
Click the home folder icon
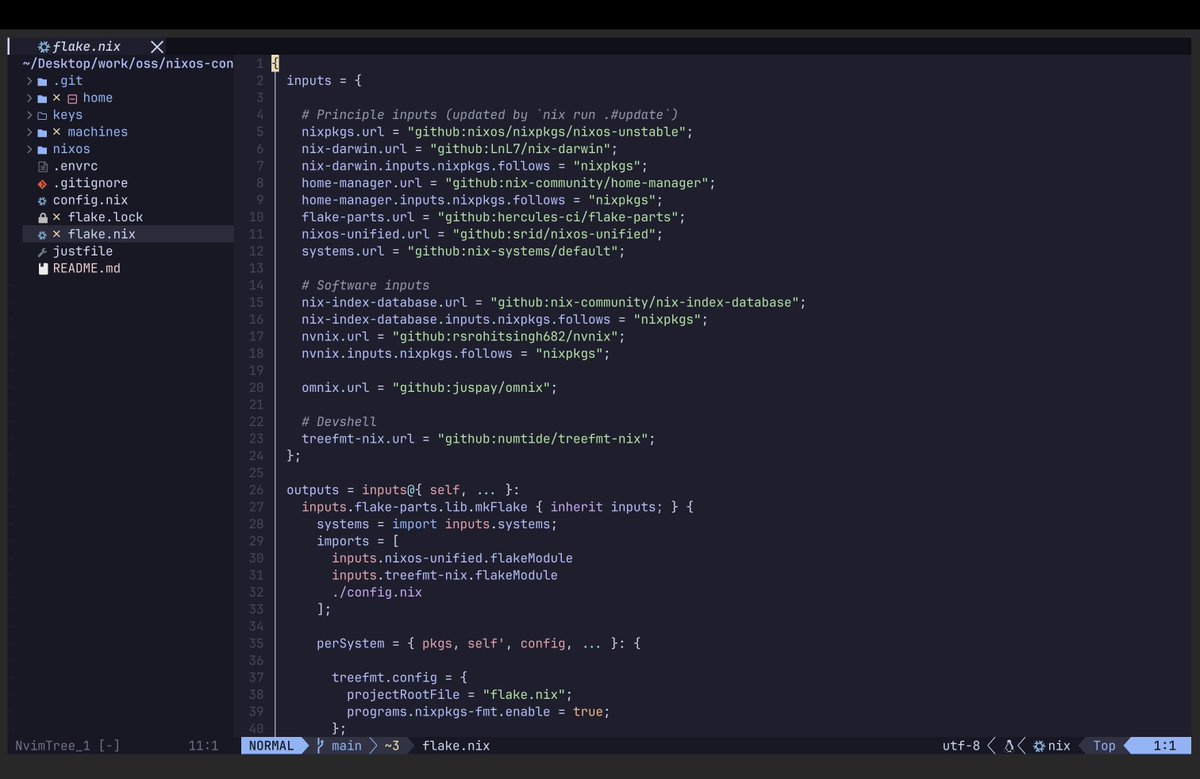pos(42,98)
